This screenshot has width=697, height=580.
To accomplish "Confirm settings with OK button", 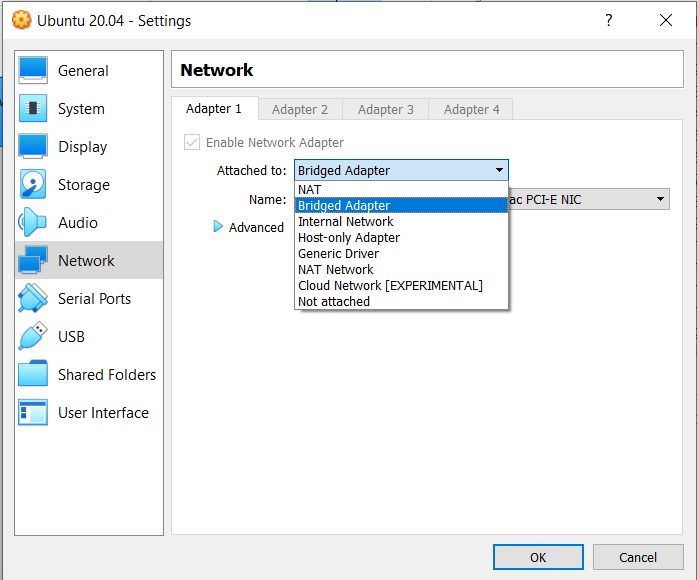I will point(538,557).
